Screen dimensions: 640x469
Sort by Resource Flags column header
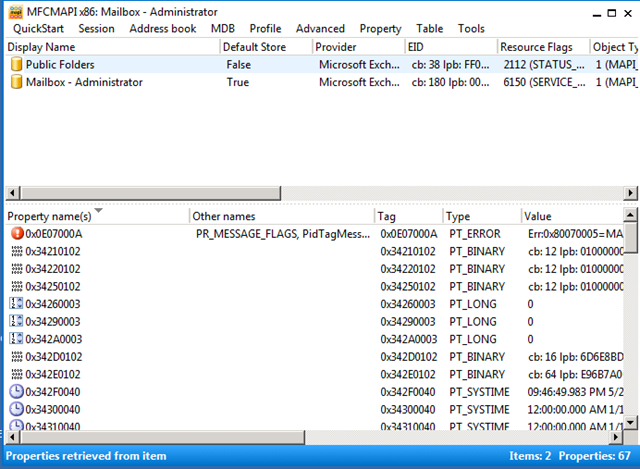[544, 47]
